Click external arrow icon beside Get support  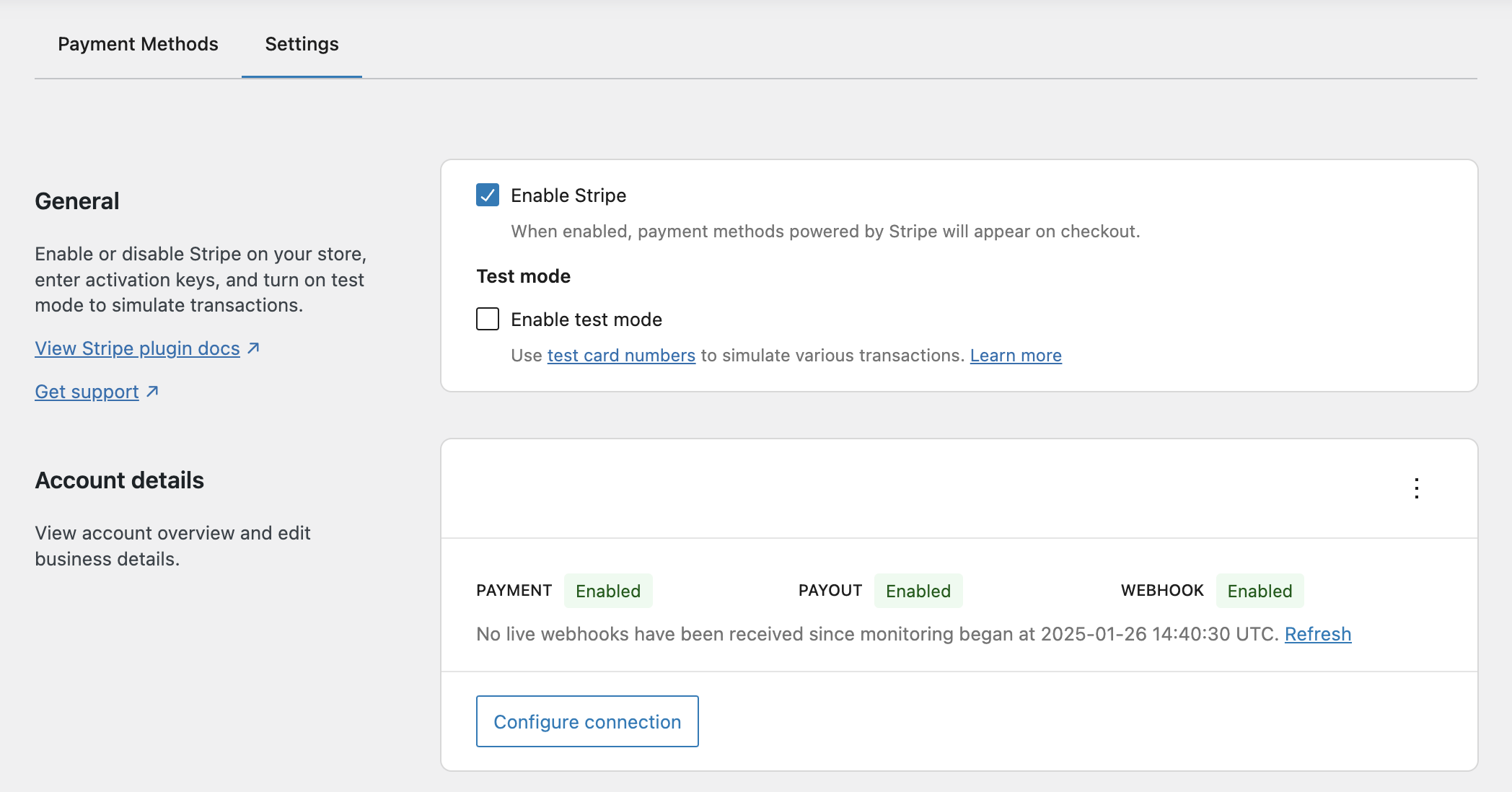tap(152, 392)
